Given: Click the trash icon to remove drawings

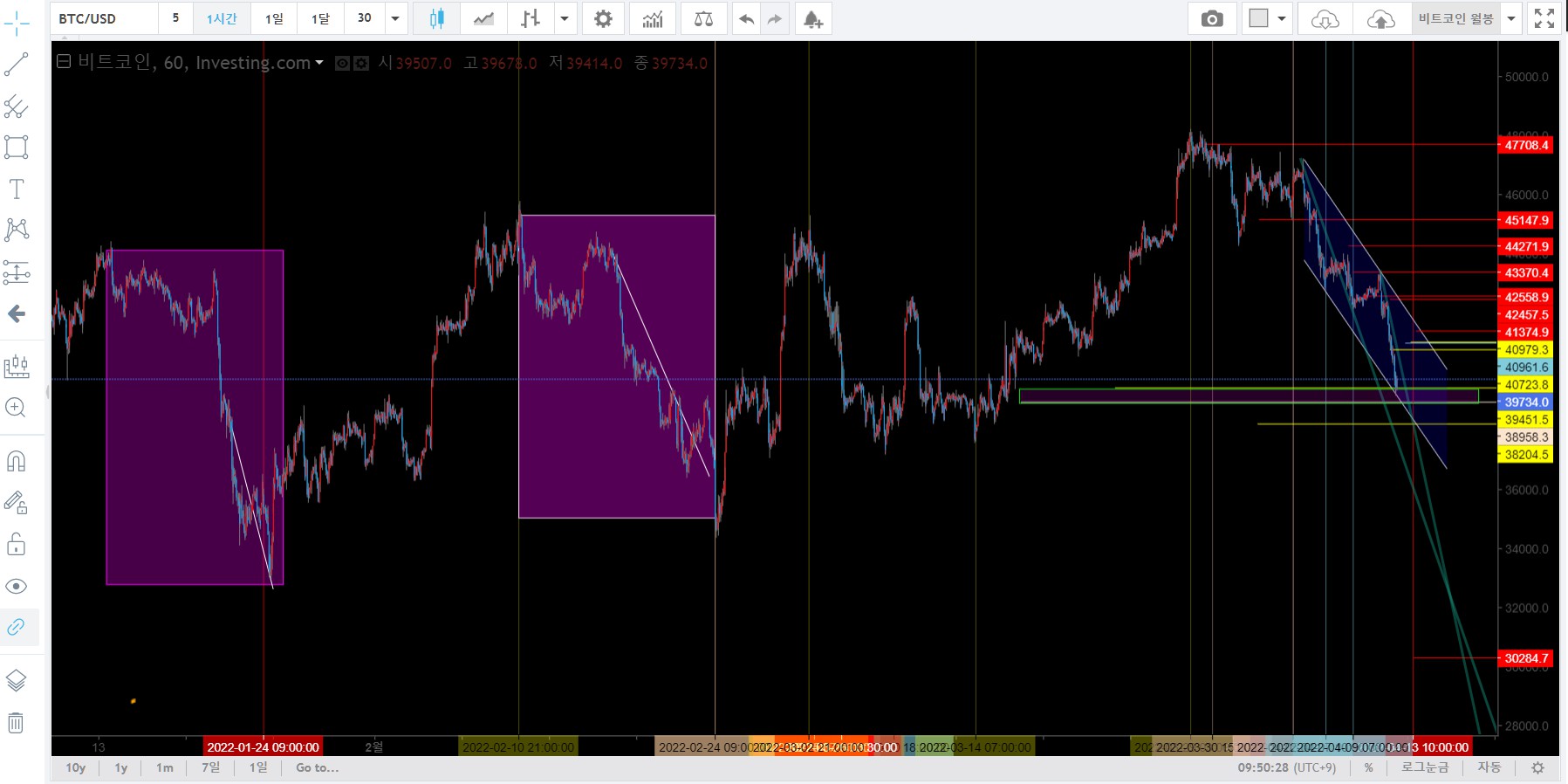Looking at the screenshot, I should point(17,723).
